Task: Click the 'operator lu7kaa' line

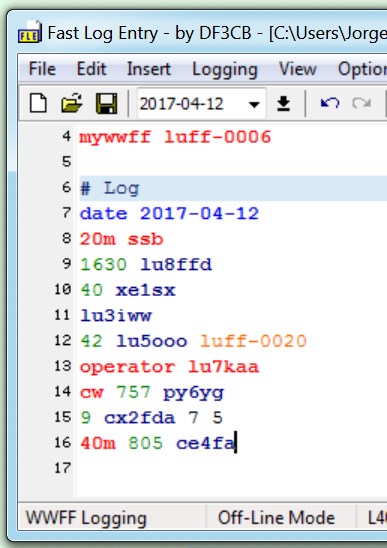Action: [169, 367]
